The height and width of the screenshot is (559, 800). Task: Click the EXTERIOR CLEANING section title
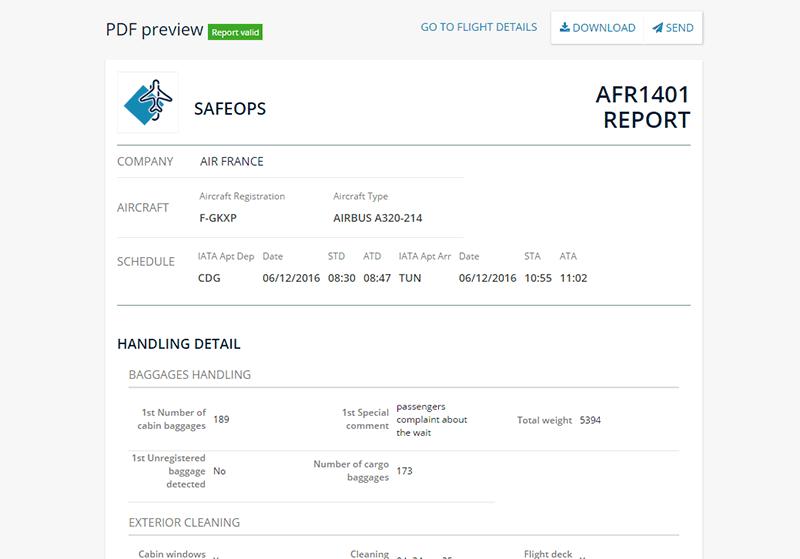tap(184, 523)
